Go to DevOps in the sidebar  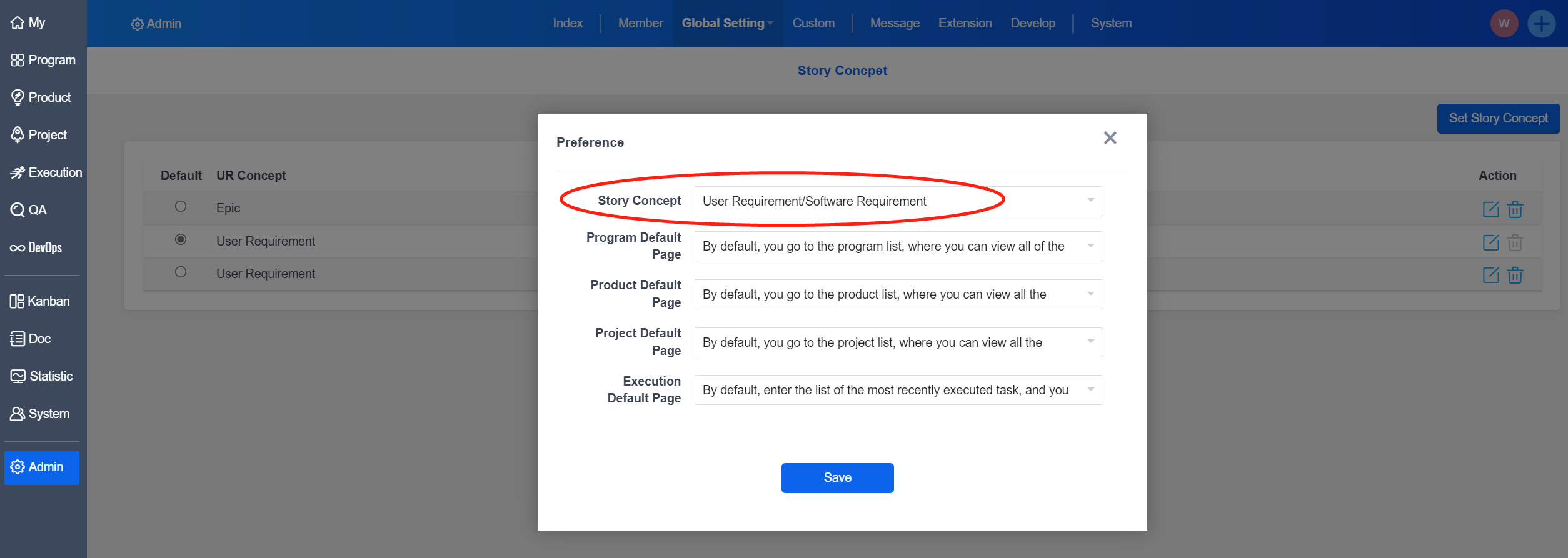(36, 247)
